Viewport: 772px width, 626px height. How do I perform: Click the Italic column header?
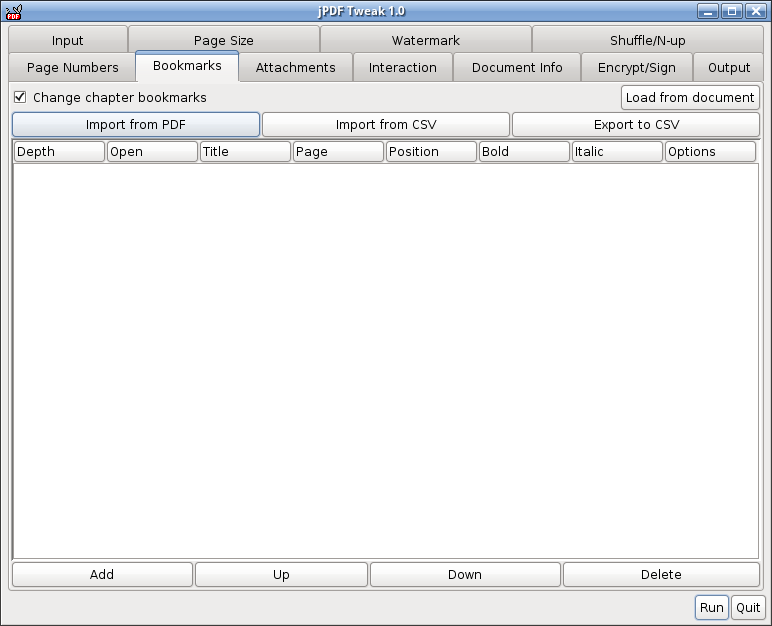(617, 151)
